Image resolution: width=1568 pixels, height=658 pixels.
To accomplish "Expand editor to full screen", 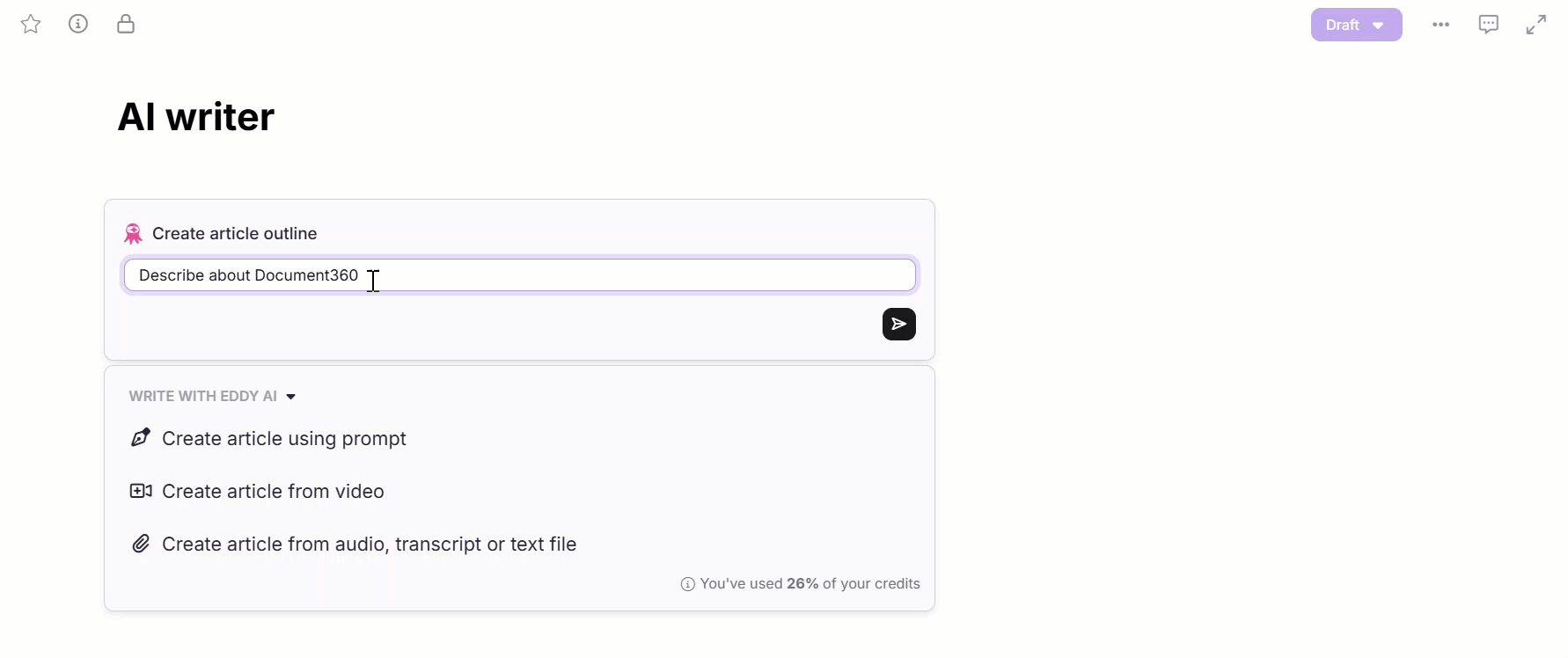I will pos(1535,25).
